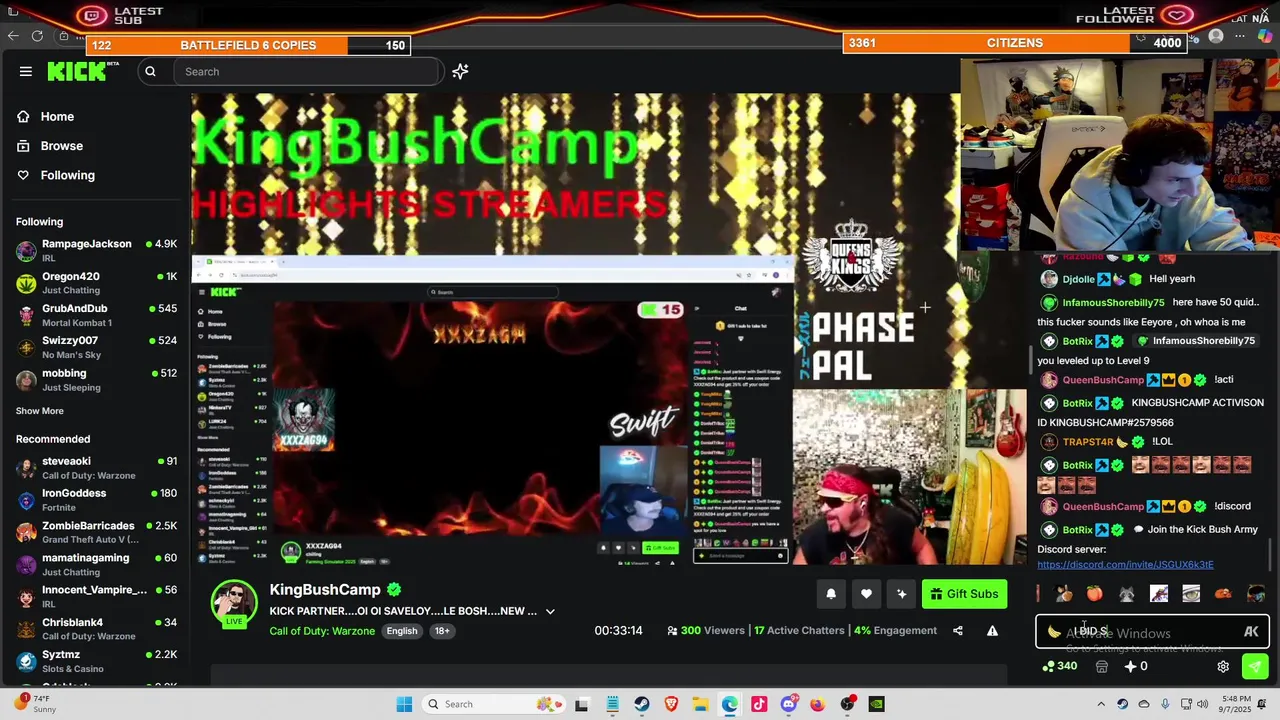Click QueenBushCamp name beside !discord

pyautogui.click(x=1103, y=507)
